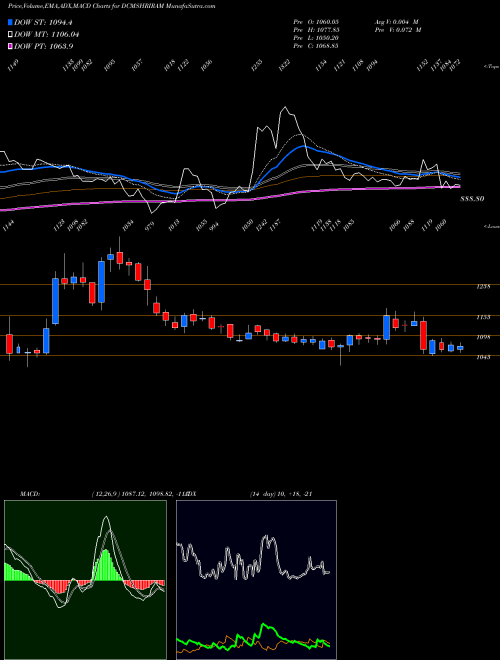Click the '994' lows label
Viewport: 500px width, 660px height.
point(214,226)
